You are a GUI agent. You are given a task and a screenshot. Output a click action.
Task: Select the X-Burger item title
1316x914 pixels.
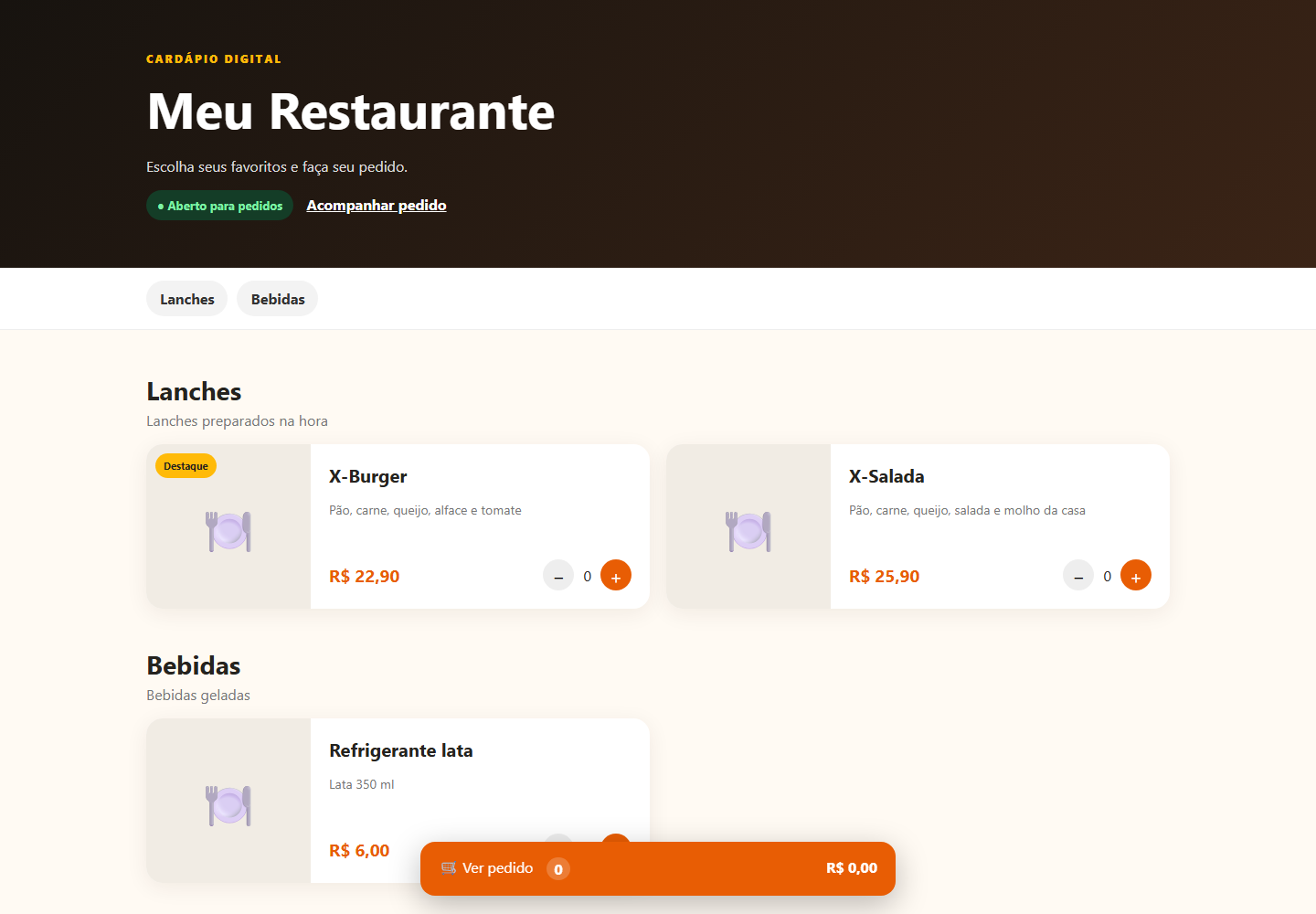click(x=368, y=476)
